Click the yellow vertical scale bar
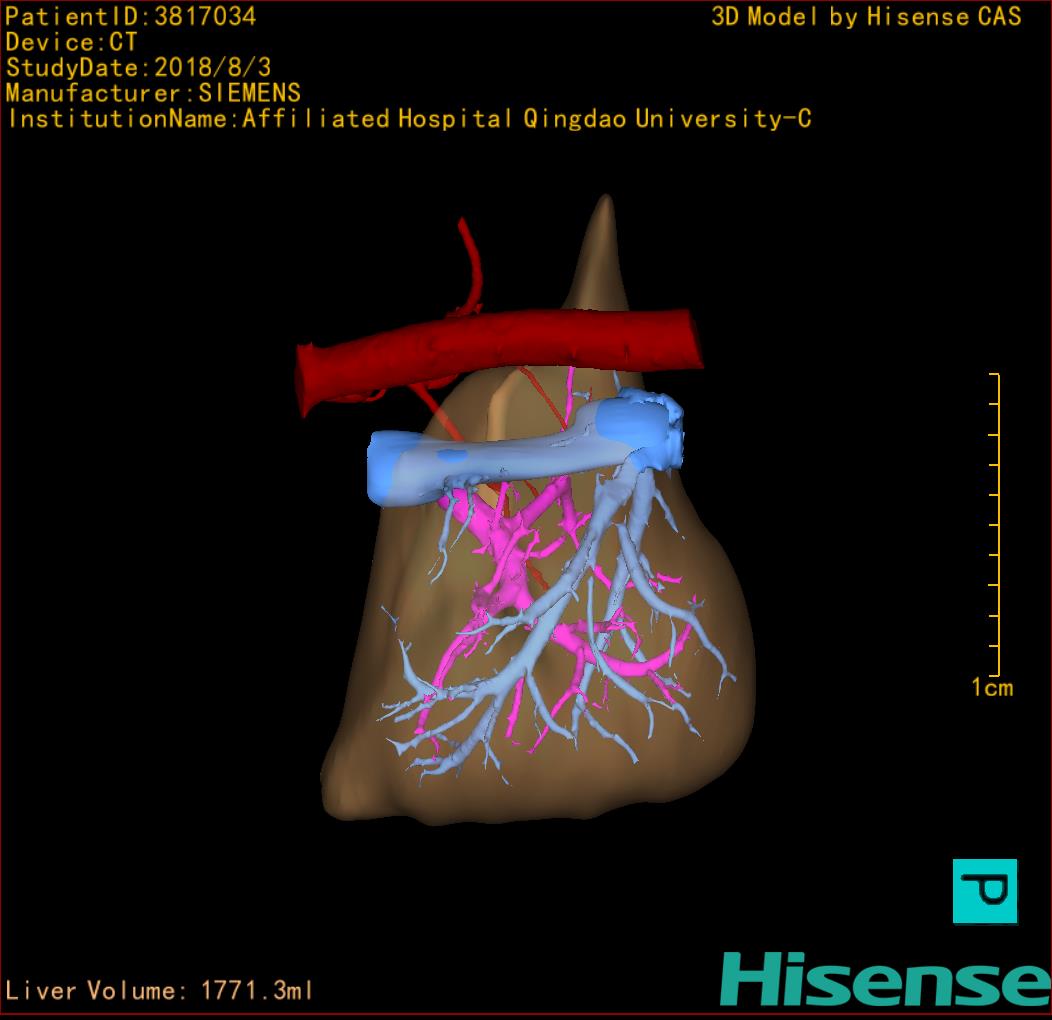Screen dimensions: 1052x1020 (x=996, y=525)
